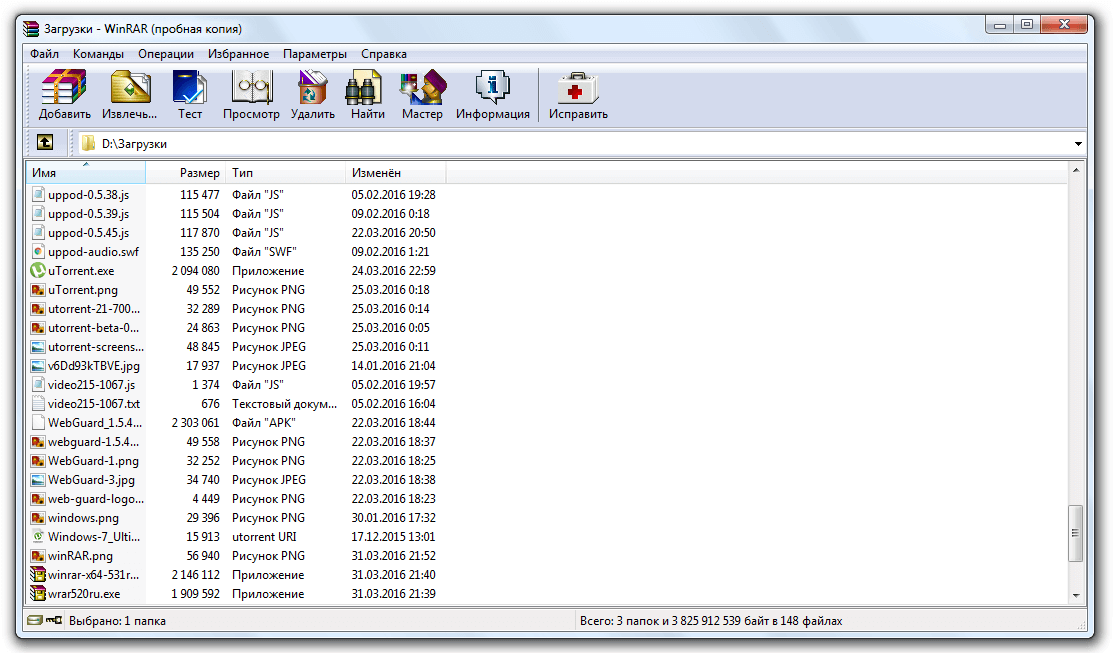The height and width of the screenshot is (653, 1113).
Task: Select the utorrent-21-700... file name
Action: 94,309
